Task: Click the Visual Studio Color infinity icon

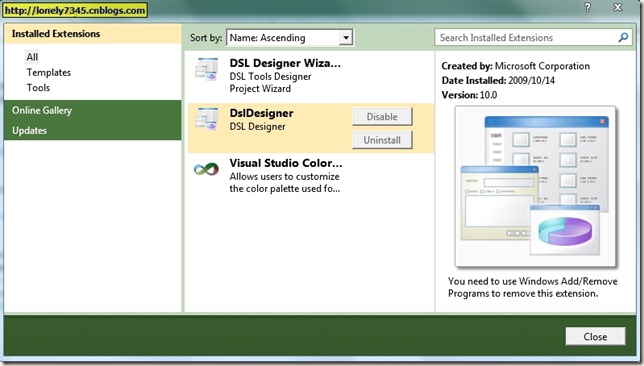Action: point(206,169)
